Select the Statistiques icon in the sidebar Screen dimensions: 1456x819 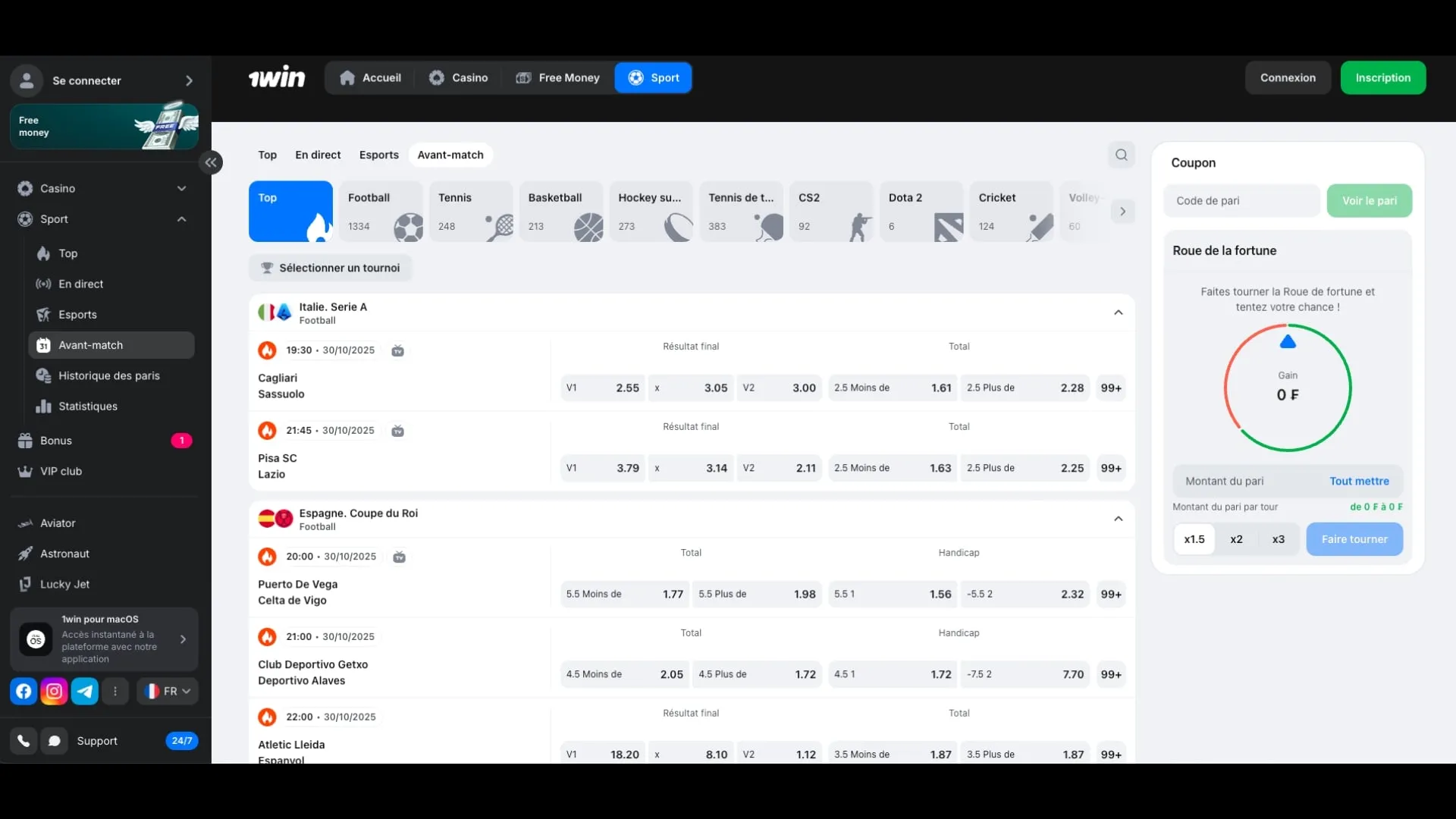44,406
